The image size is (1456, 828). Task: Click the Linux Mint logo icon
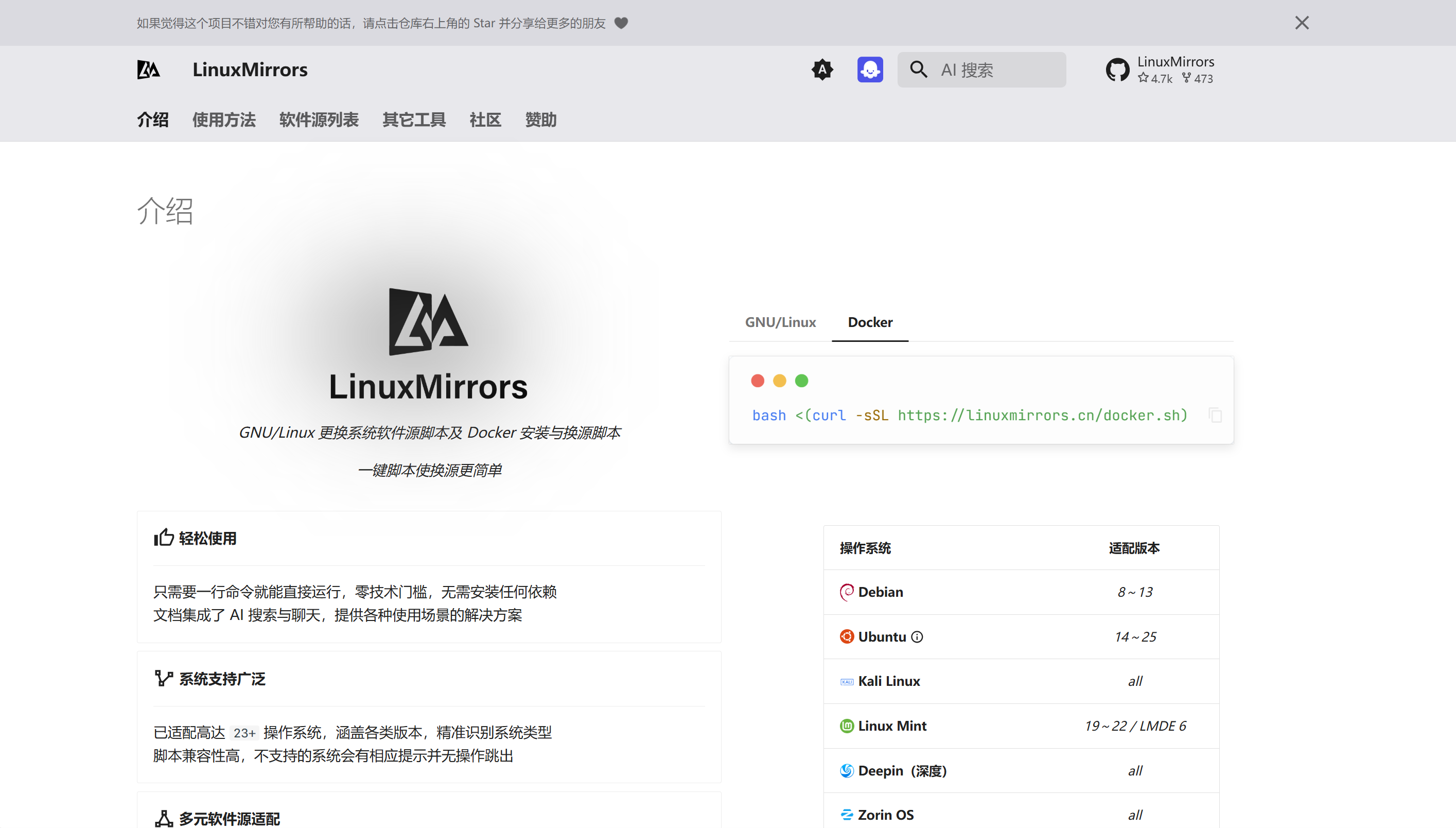point(847,726)
